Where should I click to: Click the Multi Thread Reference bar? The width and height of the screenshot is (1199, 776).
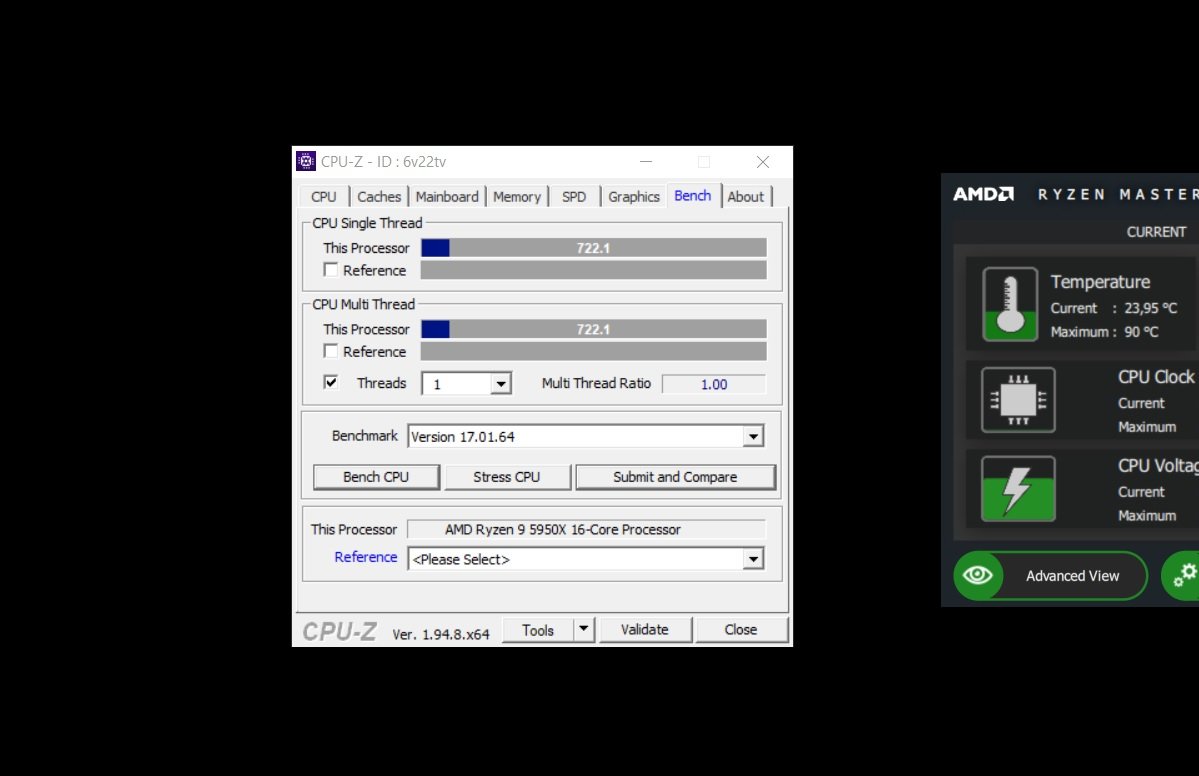tap(593, 351)
